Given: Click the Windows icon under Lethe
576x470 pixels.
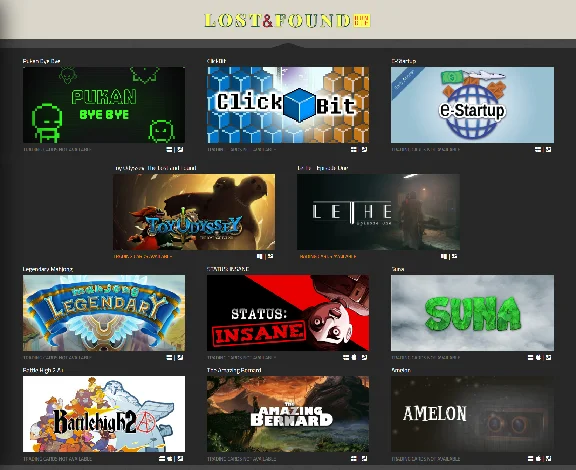Looking at the screenshot, I should tap(444, 256).
